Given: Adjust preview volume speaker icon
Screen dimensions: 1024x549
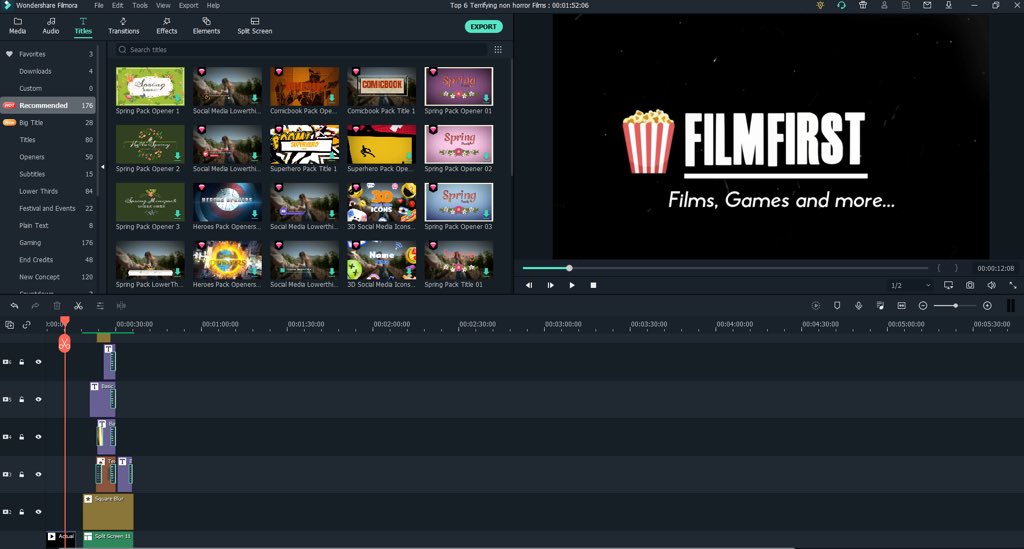Looking at the screenshot, I should click(991, 285).
